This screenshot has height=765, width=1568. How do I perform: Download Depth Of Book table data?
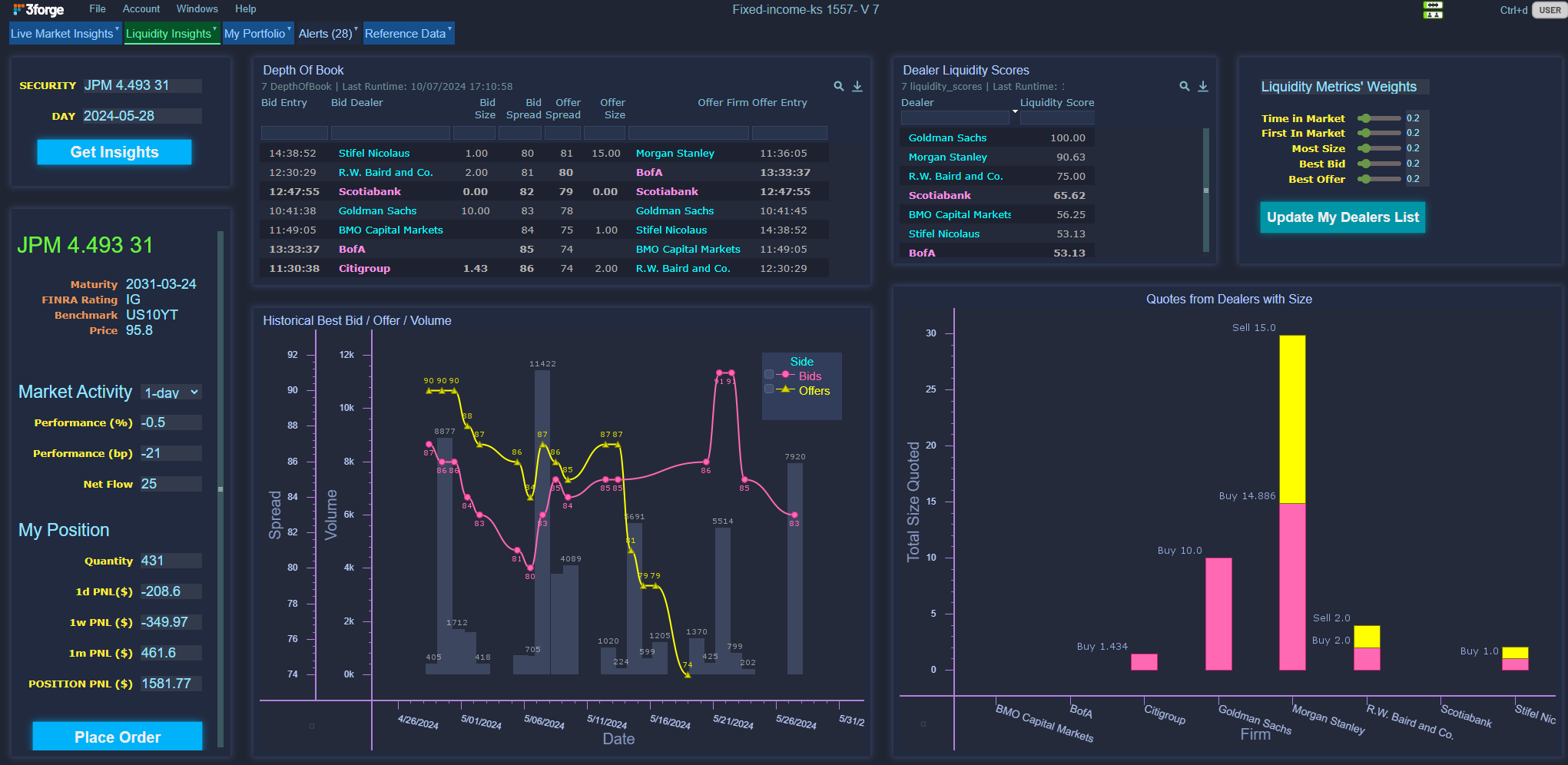[x=857, y=87]
